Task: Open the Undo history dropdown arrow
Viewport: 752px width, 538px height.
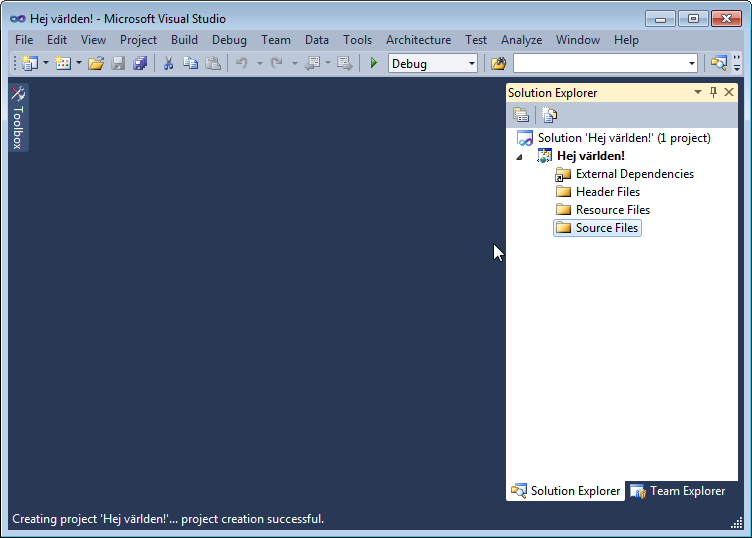Action: tap(259, 63)
